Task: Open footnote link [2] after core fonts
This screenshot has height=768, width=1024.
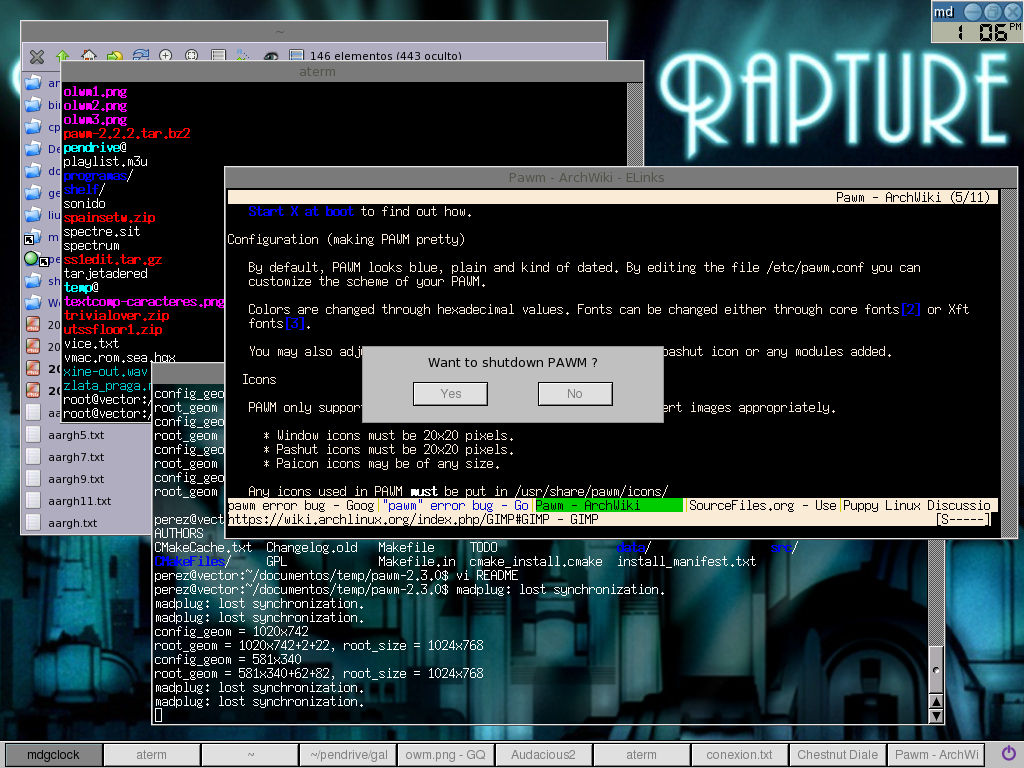Action: point(910,310)
